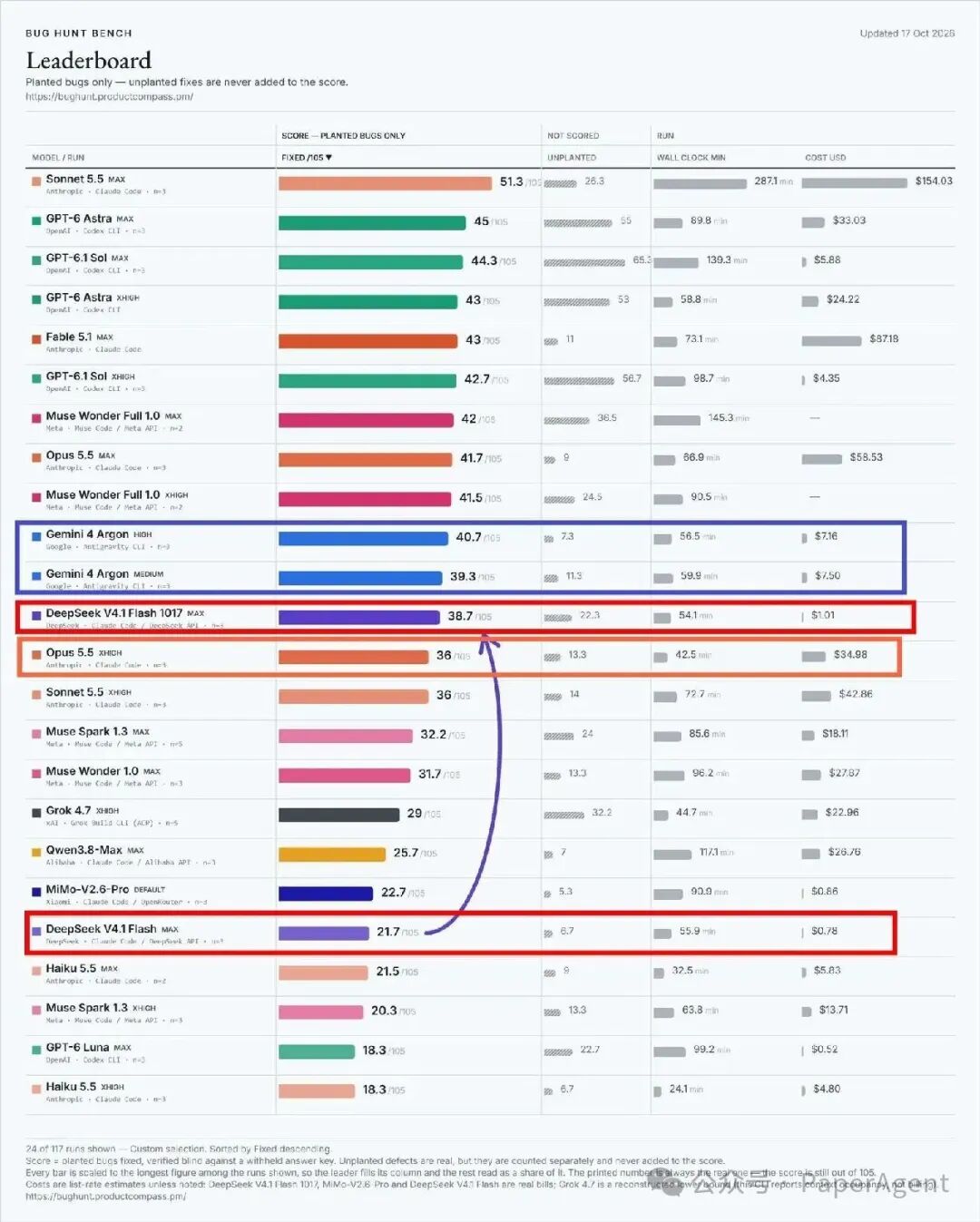Sort by the FIXED /105 column arrow
The width and height of the screenshot is (980, 1222).
click(x=328, y=158)
